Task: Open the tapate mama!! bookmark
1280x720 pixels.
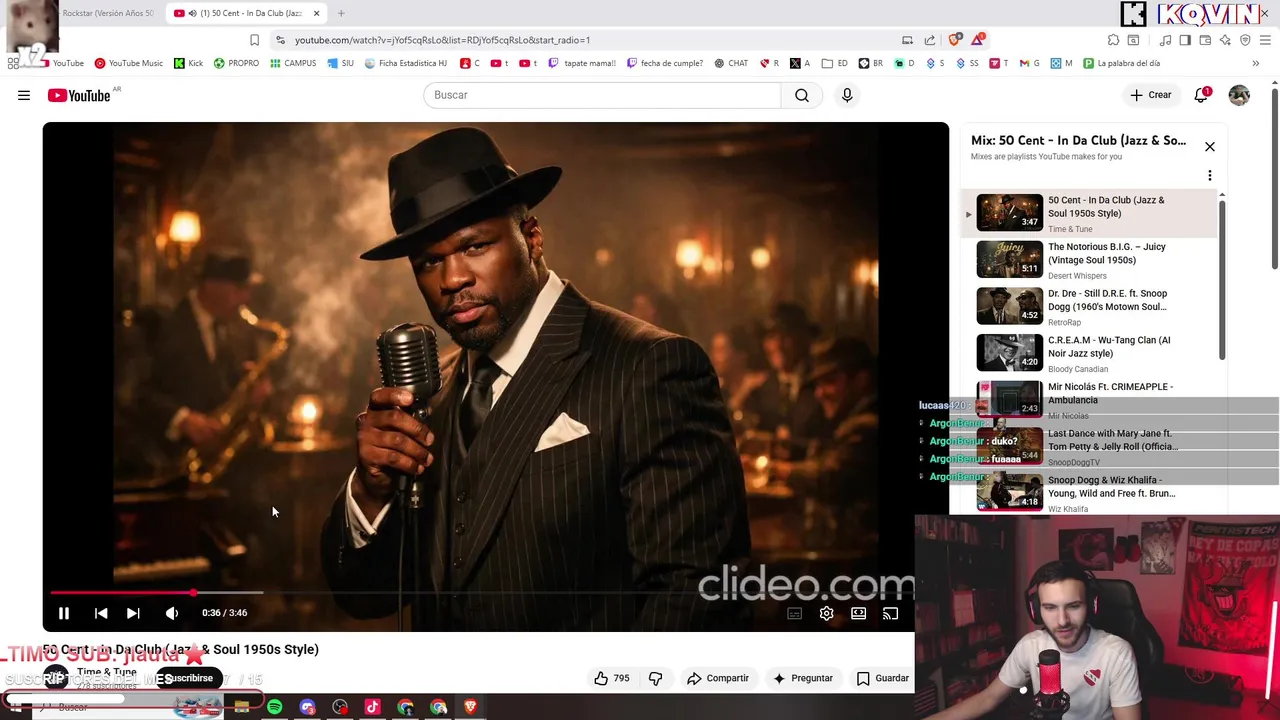Action: pos(582,63)
